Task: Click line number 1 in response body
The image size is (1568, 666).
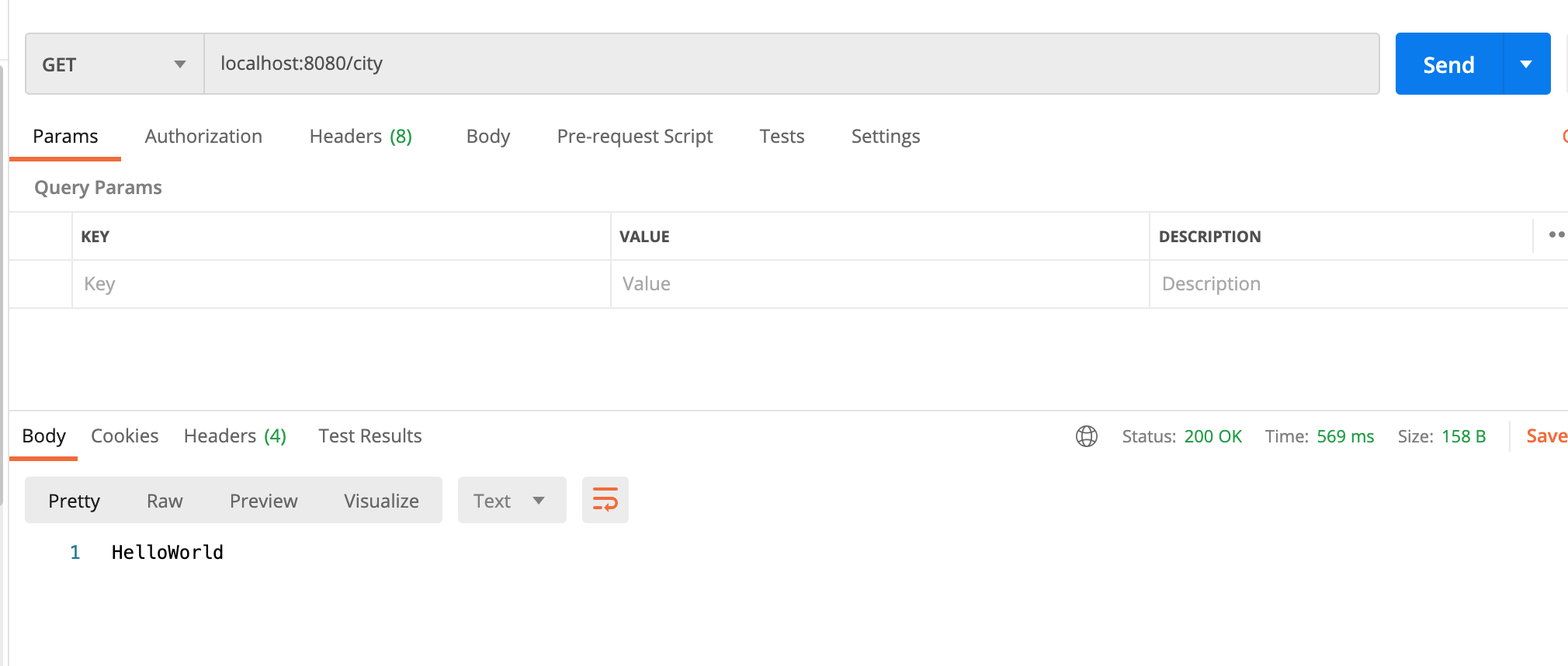Action: click(75, 553)
